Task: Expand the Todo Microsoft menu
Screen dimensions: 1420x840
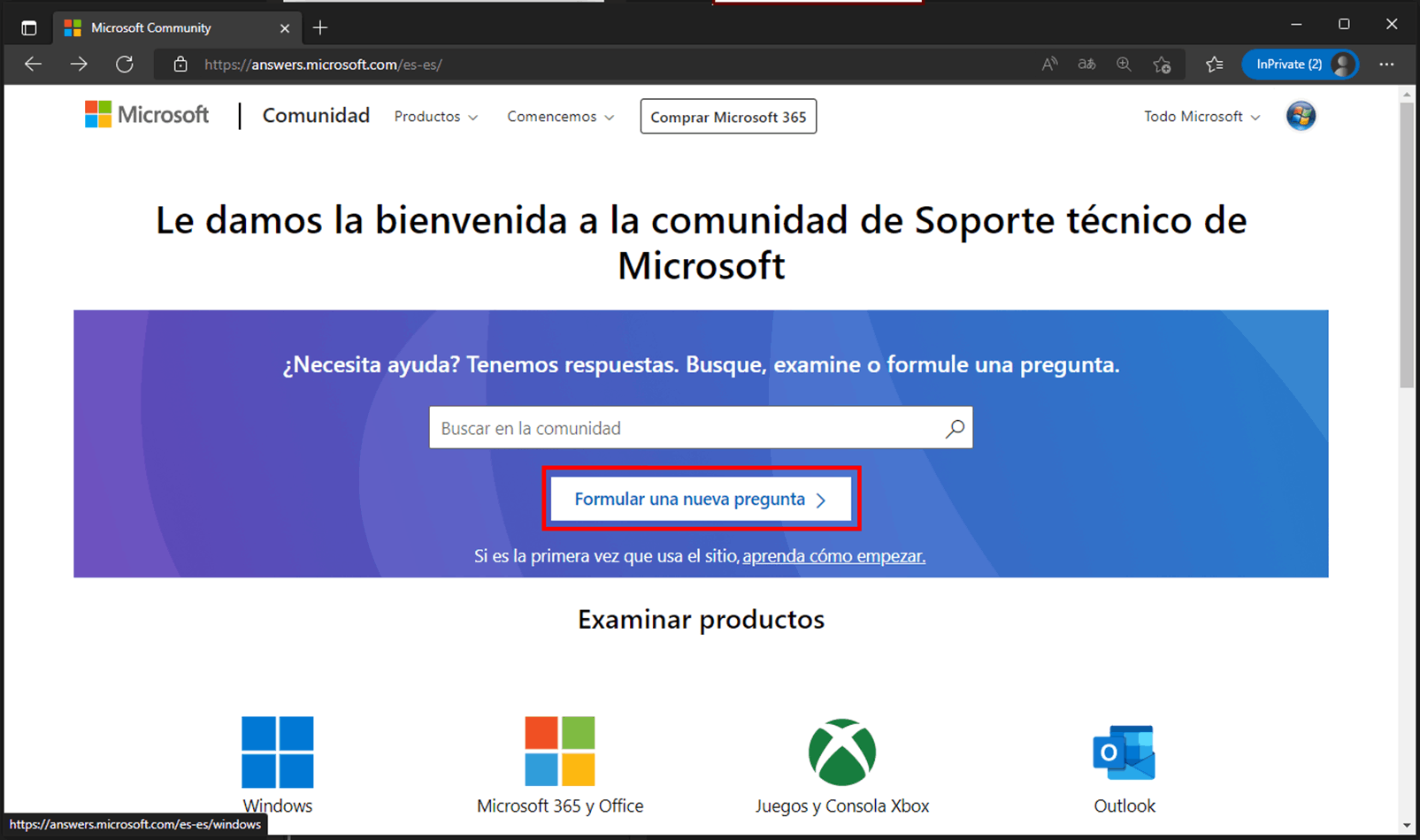Action: [1201, 117]
